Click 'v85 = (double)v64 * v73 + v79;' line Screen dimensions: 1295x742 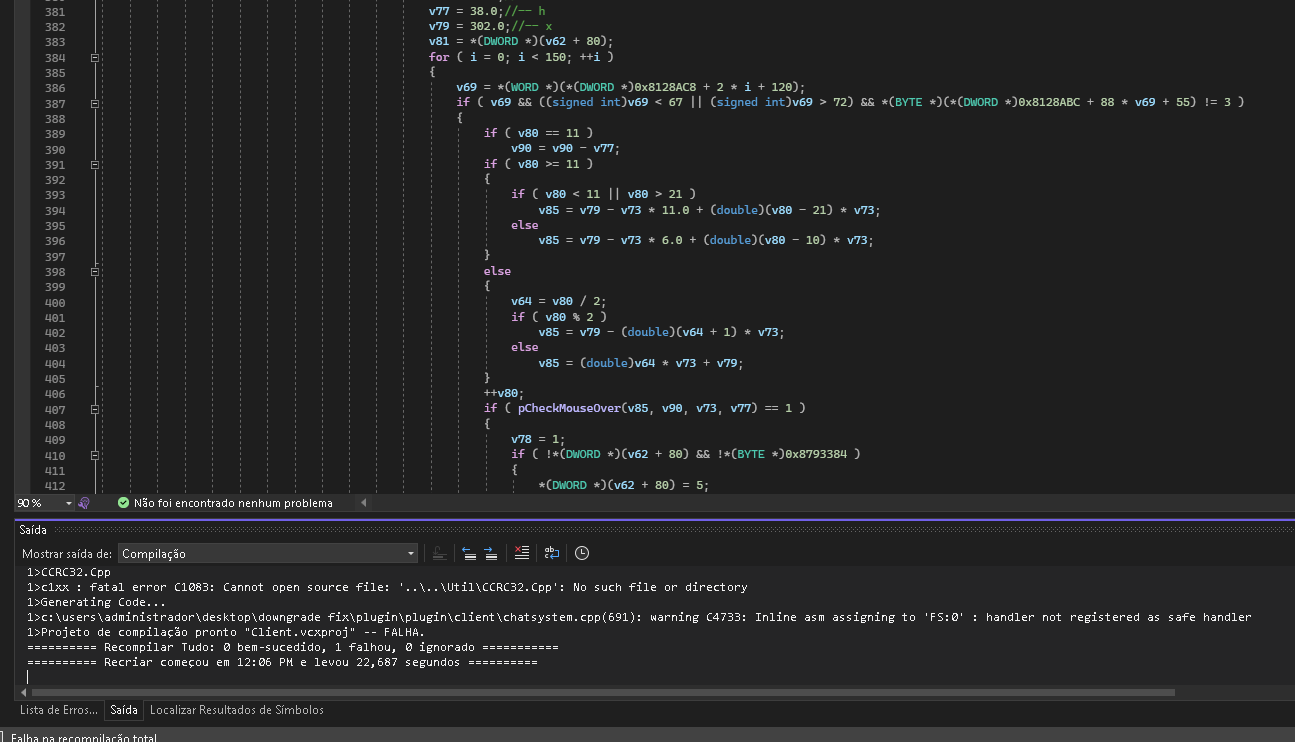641,363
